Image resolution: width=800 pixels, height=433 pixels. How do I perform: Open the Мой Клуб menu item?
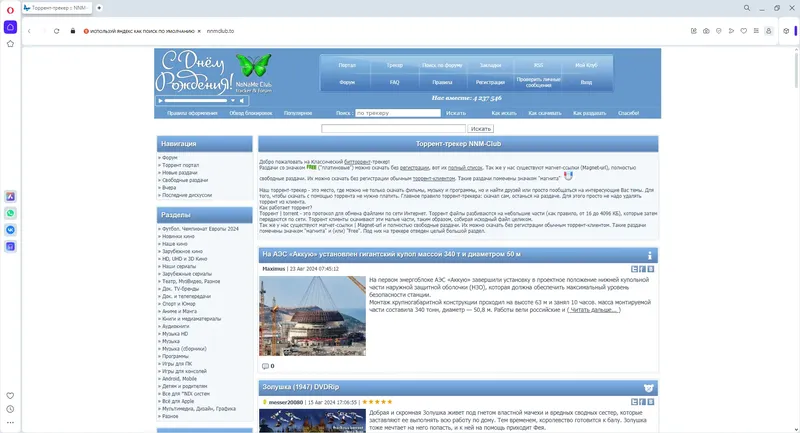(x=586, y=65)
